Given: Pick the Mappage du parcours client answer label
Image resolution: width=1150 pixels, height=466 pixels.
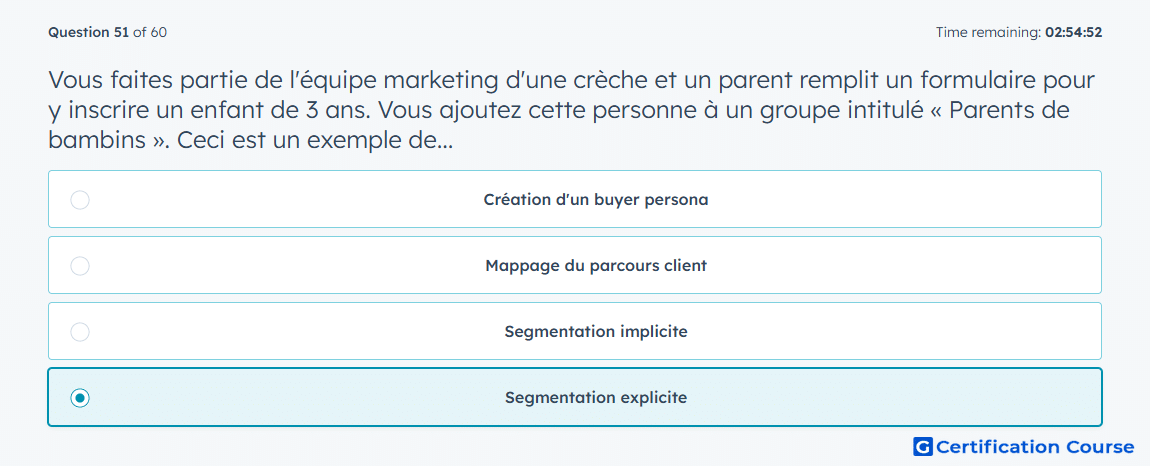Looking at the screenshot, I should pos(596,266).
